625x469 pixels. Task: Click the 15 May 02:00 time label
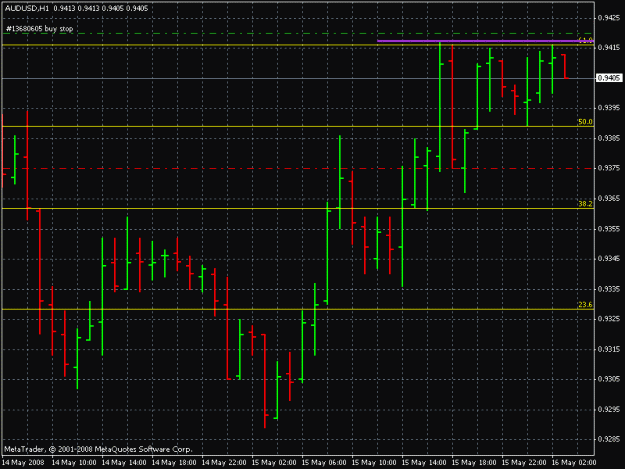[x=274, y=463]
